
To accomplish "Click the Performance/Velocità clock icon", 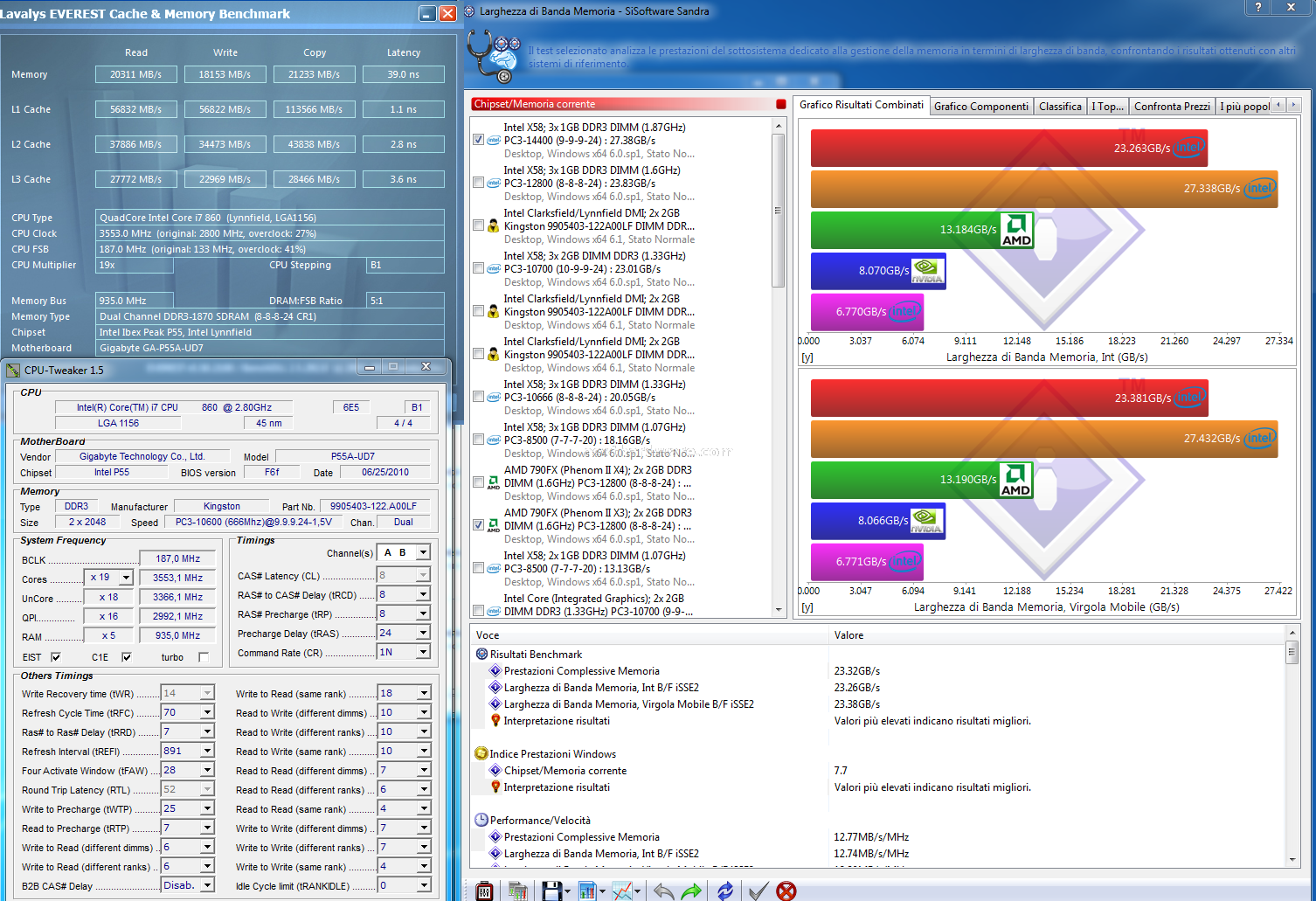I will (x=481, y=820).
